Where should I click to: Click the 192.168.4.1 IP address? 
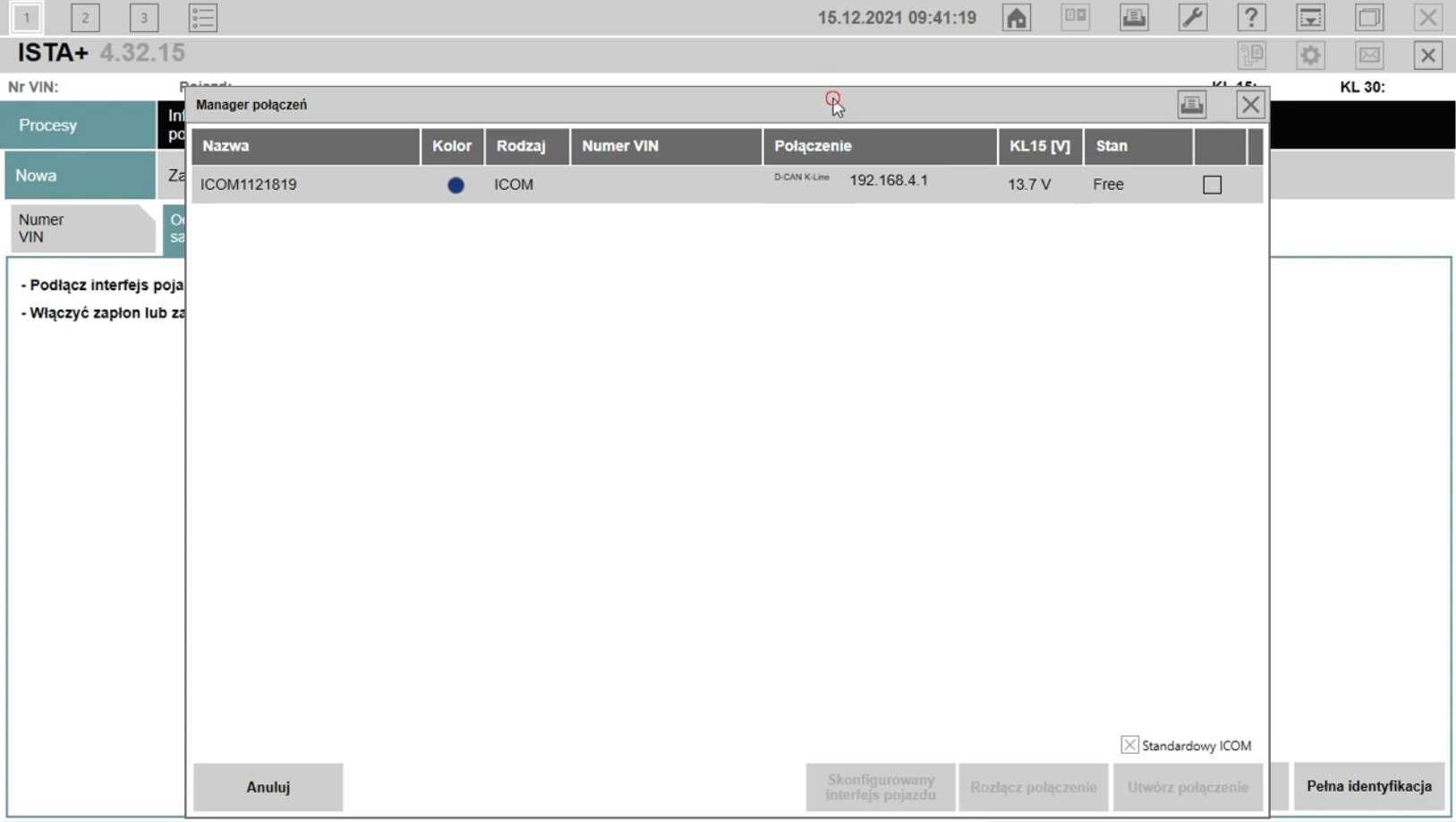[889, 180]
